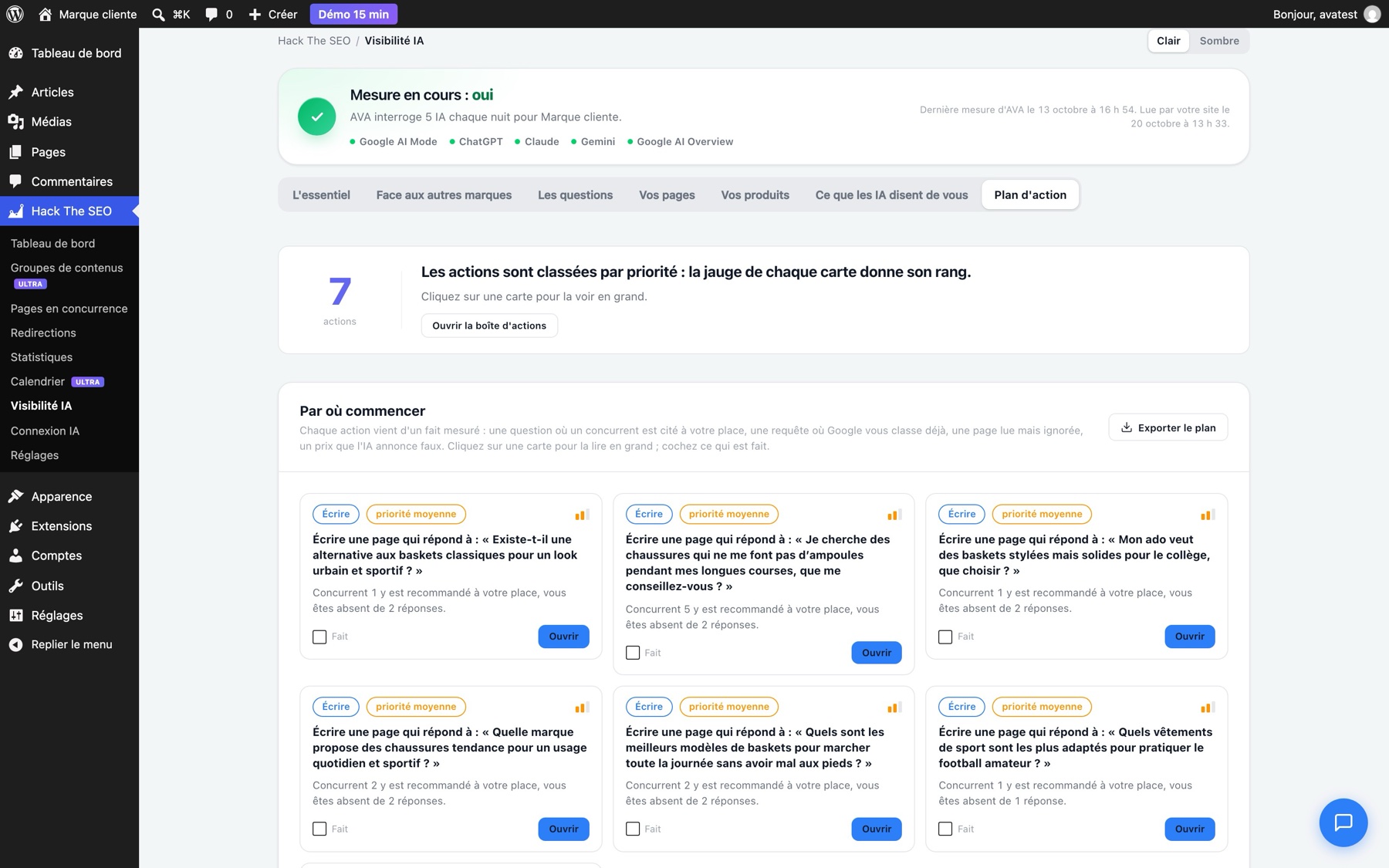Click priority gauge on the baskets classiques card
Viewport: 1389px width, 868px height.
[x=582, y=515]
